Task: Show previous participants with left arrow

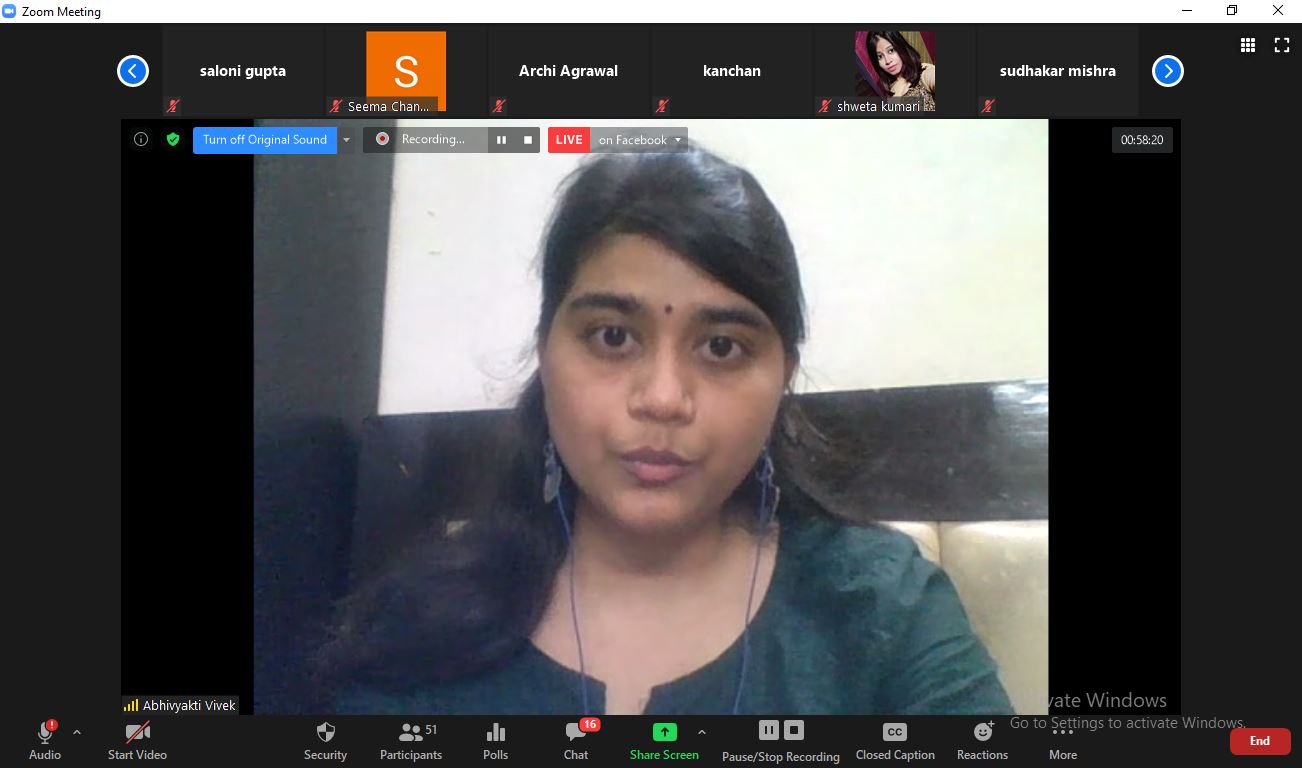Action: coord(133,71)
